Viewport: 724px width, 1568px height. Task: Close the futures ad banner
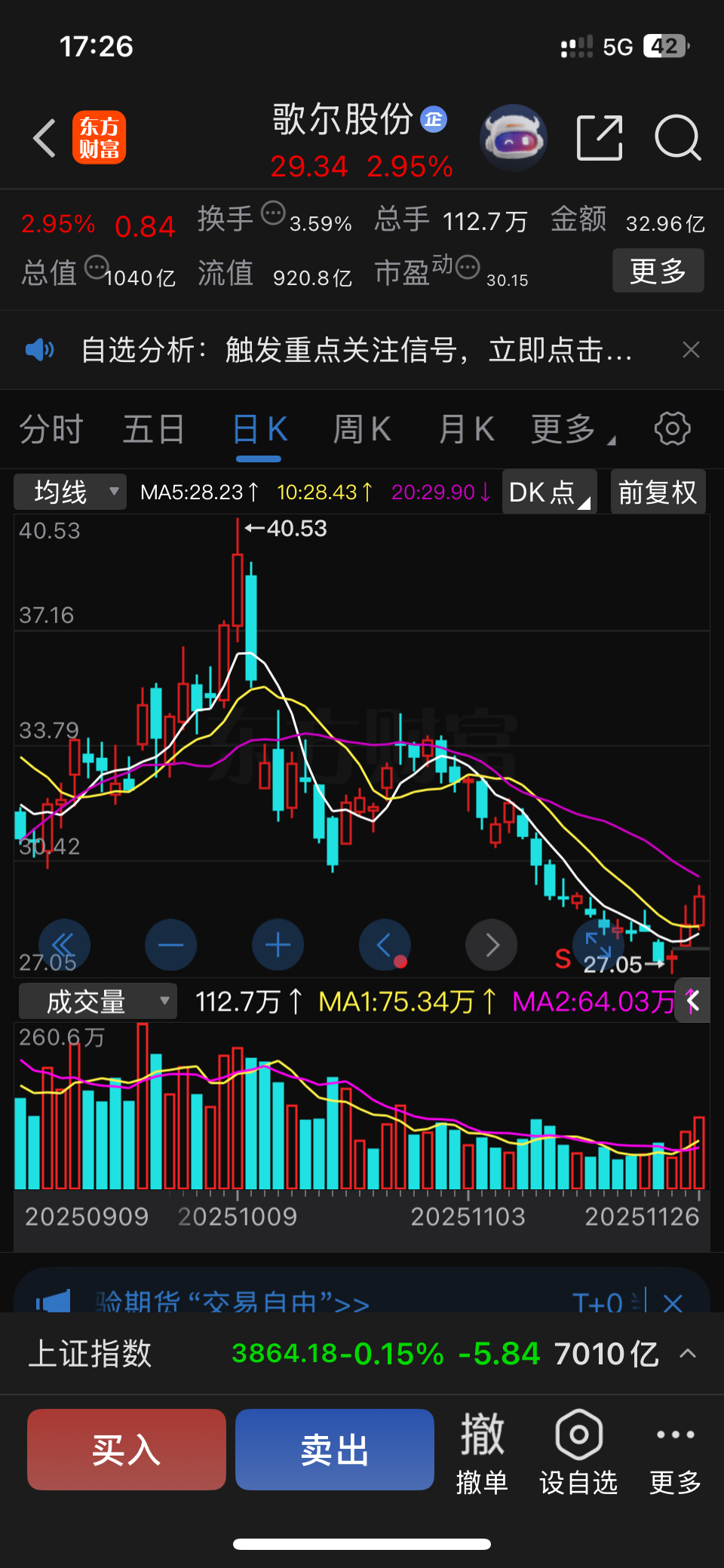(673, 1303)
